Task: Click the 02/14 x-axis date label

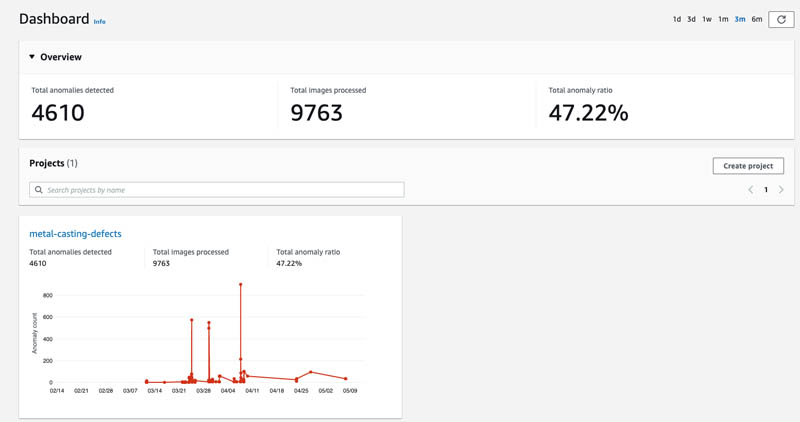Action: click(x=57, y=391)
